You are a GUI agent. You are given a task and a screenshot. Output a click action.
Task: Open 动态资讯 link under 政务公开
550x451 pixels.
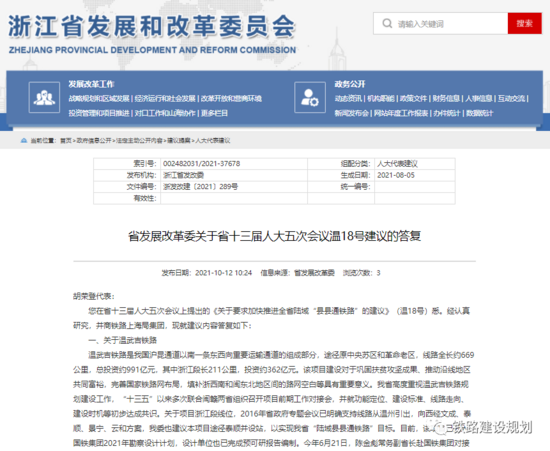(x=348, y=99)
